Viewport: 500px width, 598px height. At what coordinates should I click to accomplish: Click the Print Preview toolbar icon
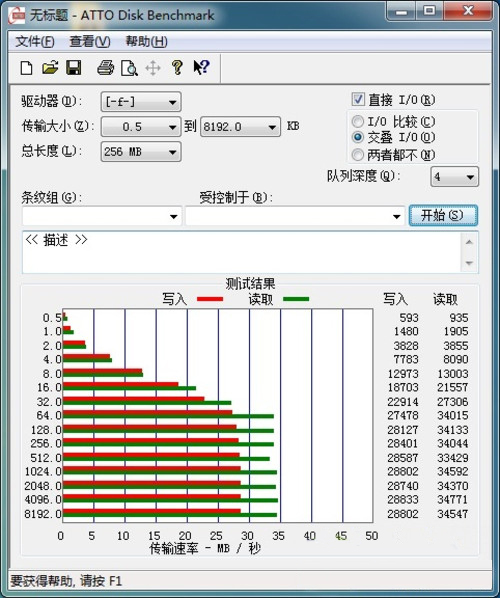[x=129, y=68]
